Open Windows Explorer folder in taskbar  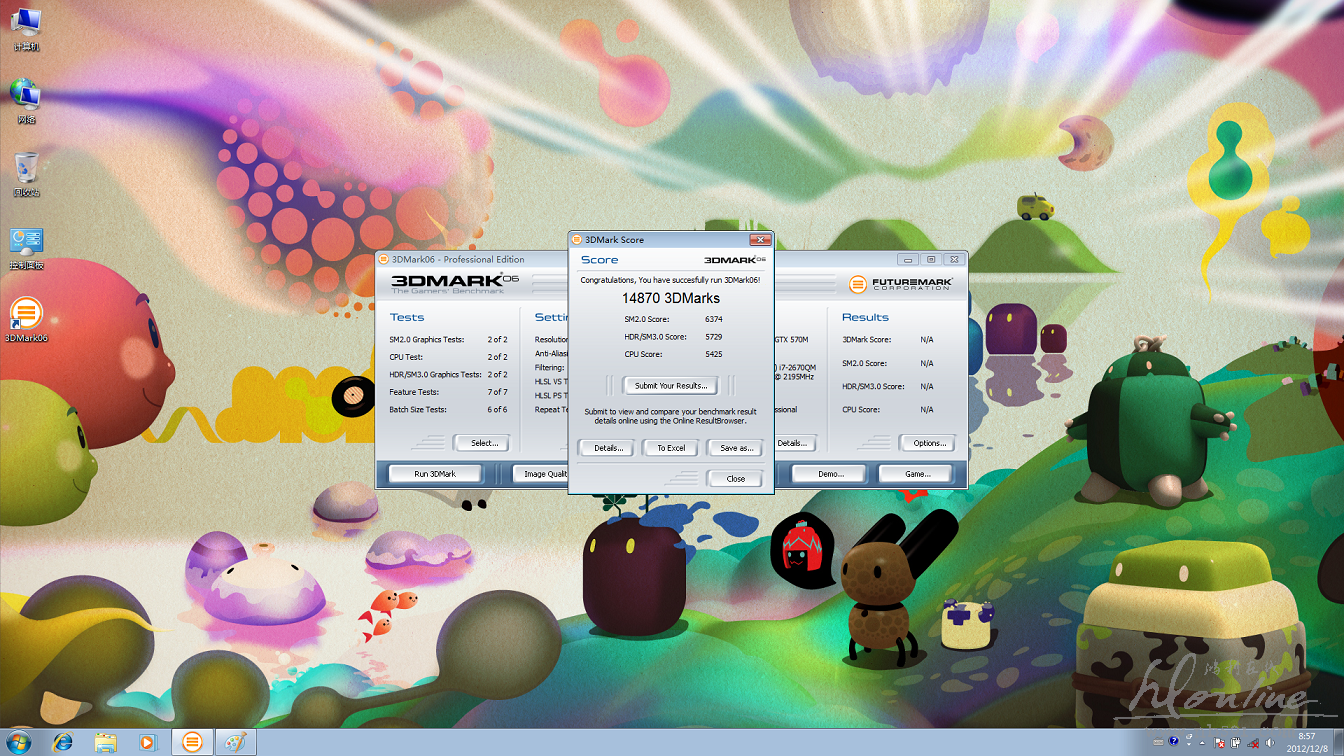[106, 742]
